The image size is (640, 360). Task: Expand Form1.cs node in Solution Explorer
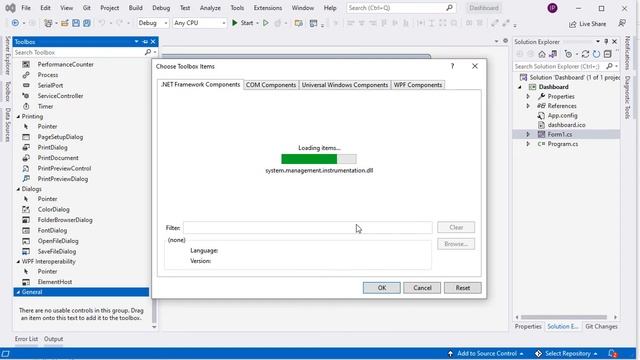[528, 134]
